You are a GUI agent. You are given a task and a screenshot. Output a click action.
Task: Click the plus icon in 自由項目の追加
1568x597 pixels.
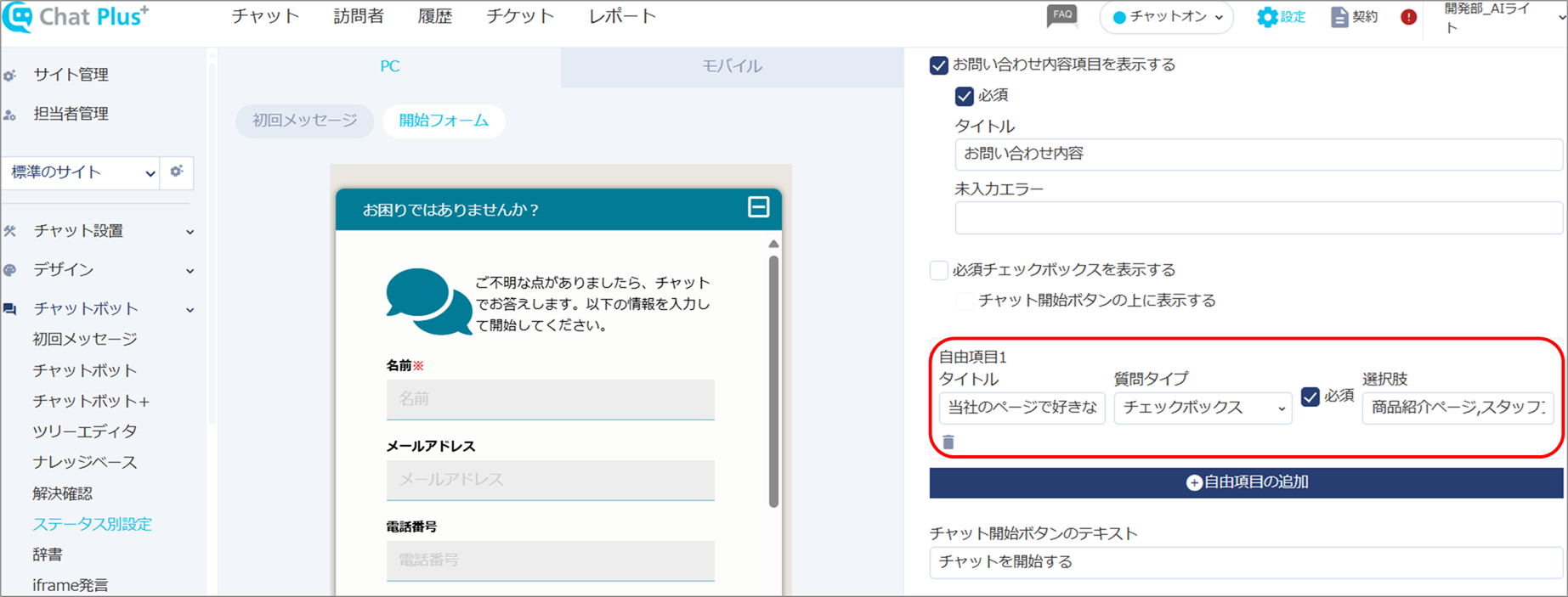tap(1194, 482)
